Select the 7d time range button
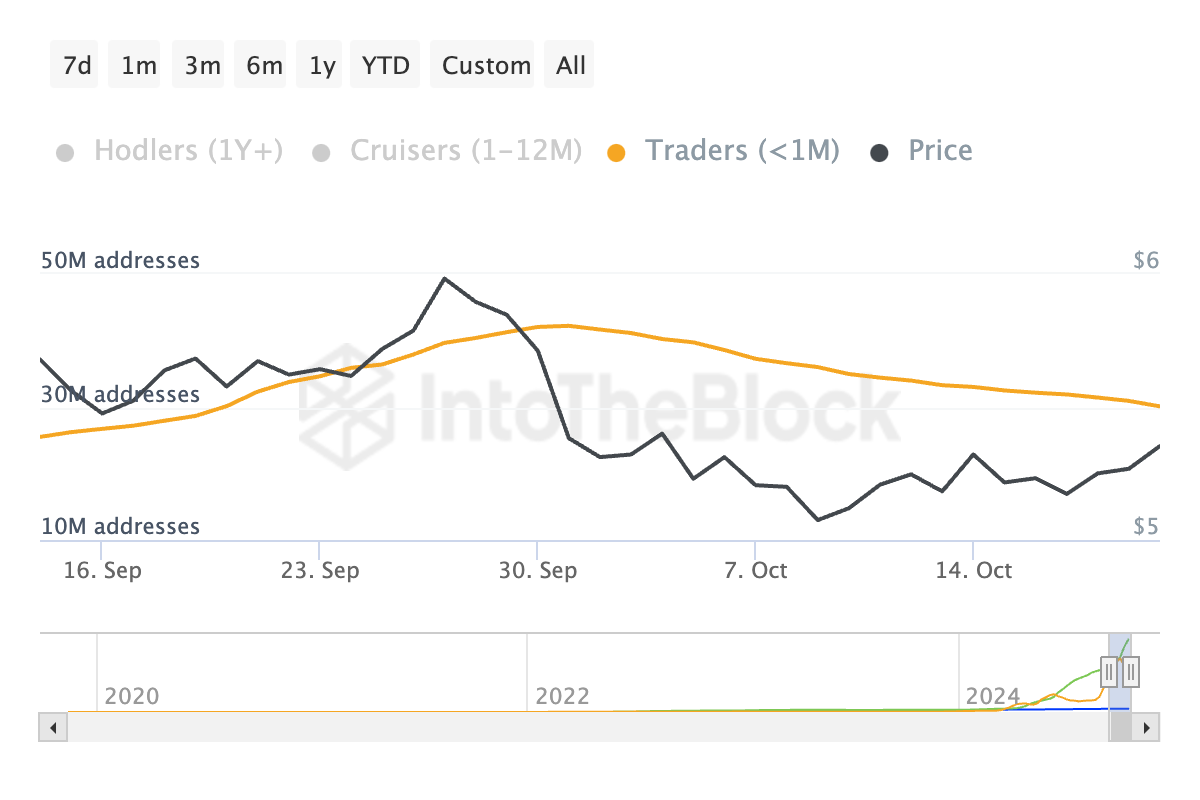1200x800 pixels. pyautogui.click(x=76, y=66)
